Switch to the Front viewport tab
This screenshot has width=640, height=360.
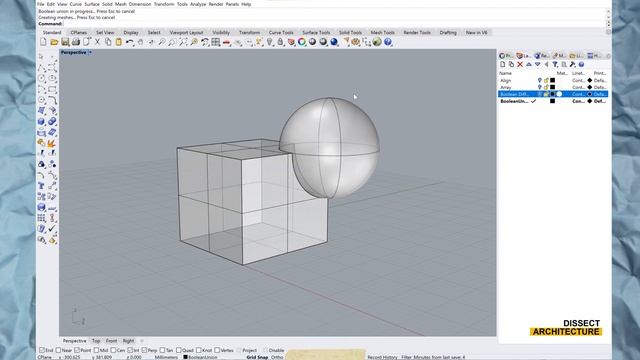click(x=111, y=341)
